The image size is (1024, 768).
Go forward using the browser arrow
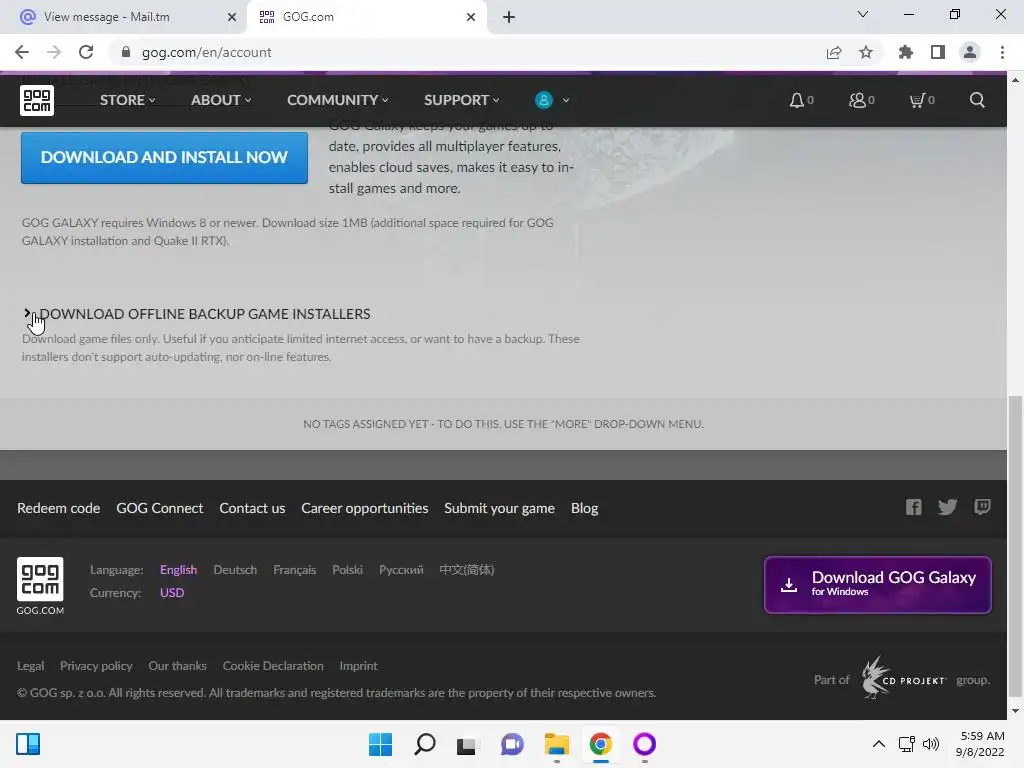[x=54, y=52]
